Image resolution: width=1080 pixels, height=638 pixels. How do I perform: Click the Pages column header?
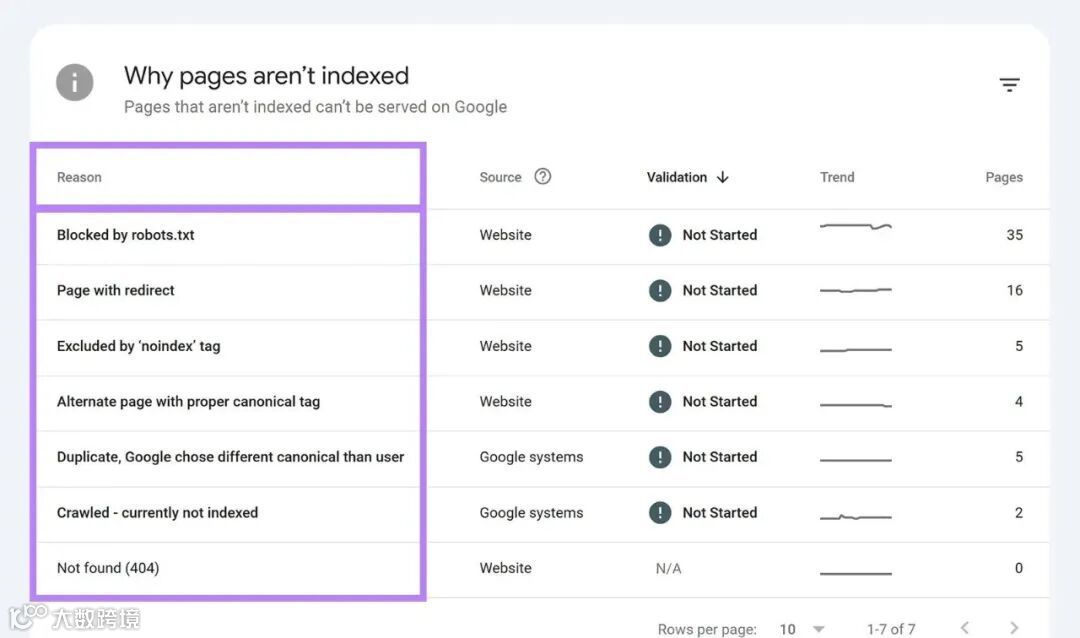coord(1003,177)
